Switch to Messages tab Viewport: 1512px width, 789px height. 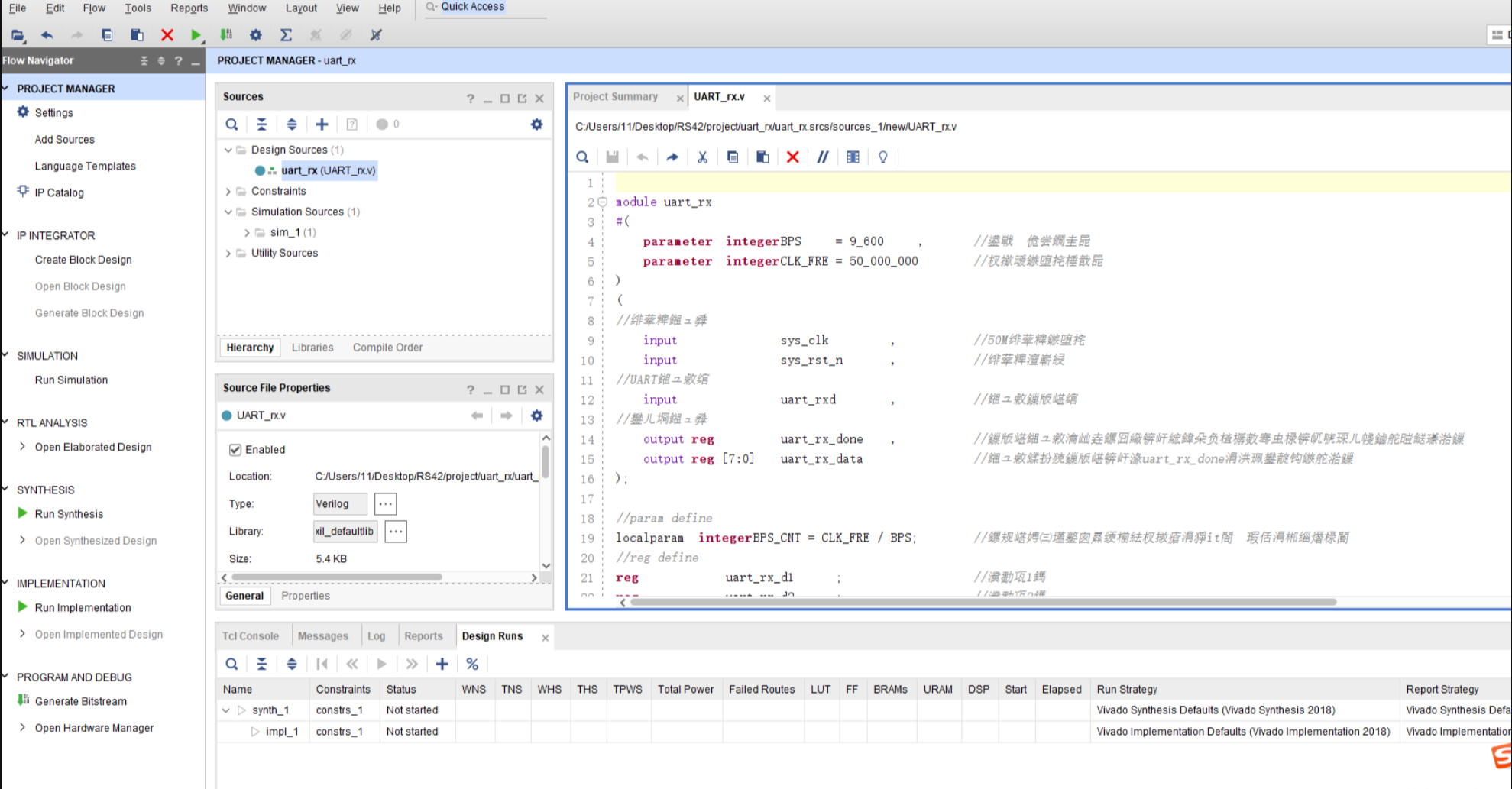pos(322,636)
